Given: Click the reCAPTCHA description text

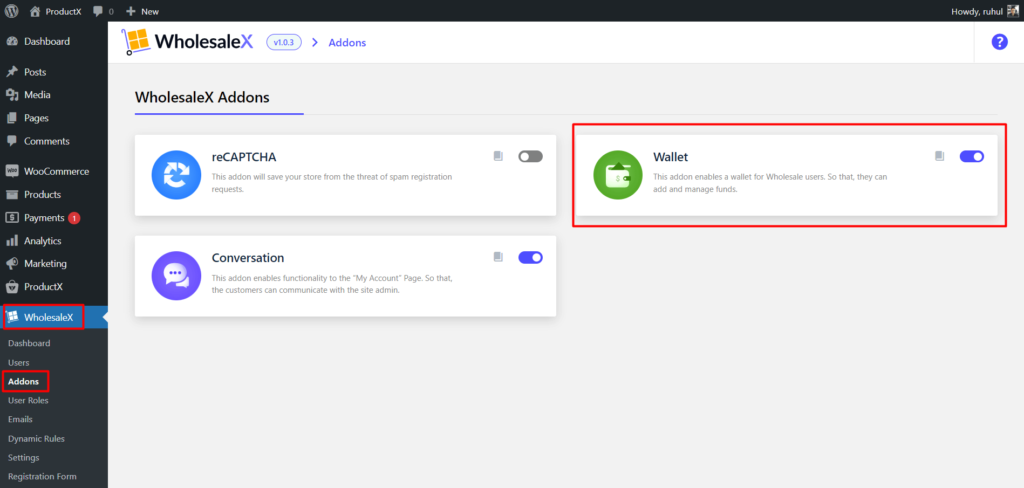Looking at the screenshot, I should coord(332,184).
